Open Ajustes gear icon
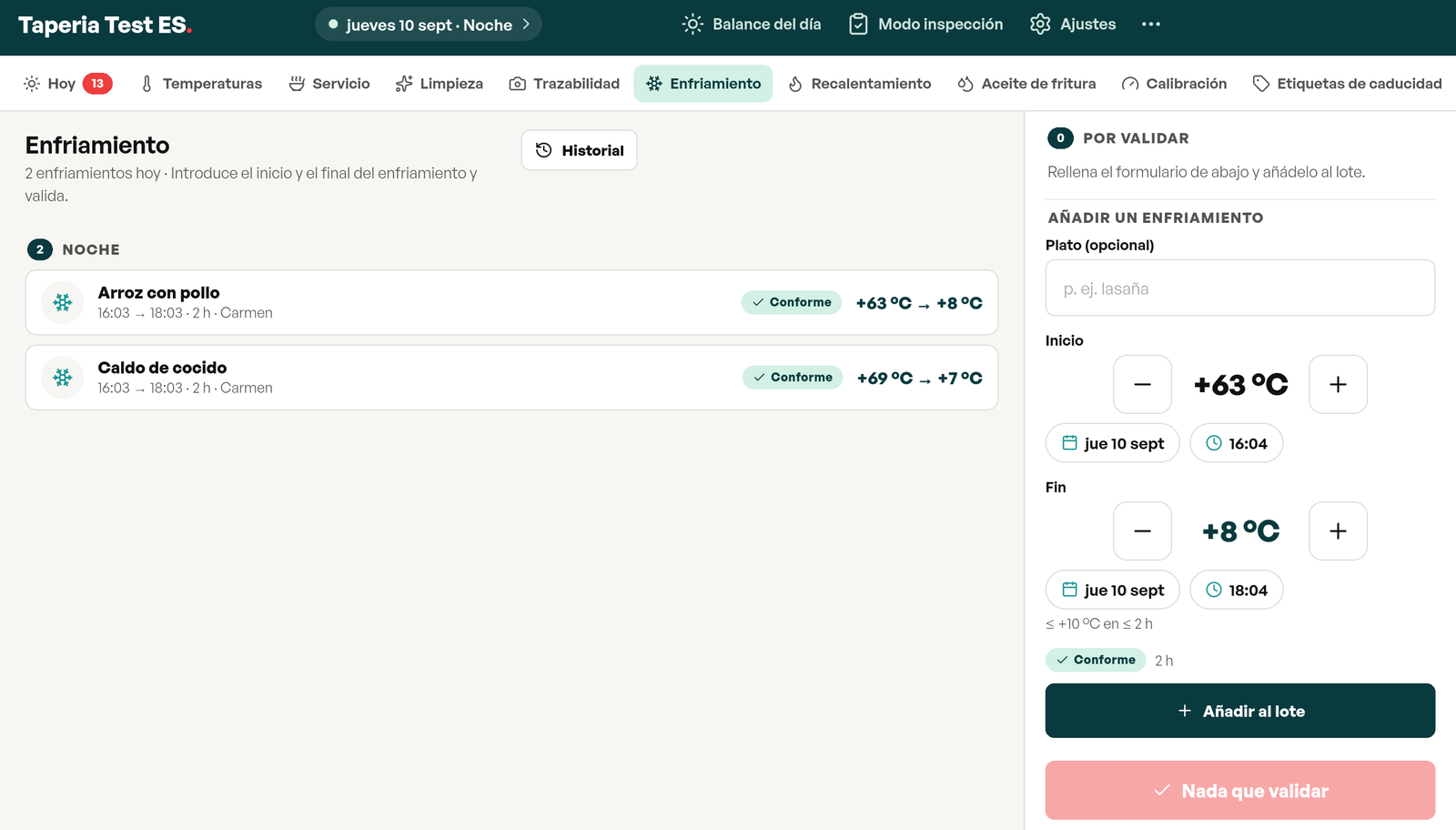This screenshot has width=1456, height=830. [1040, 25]
